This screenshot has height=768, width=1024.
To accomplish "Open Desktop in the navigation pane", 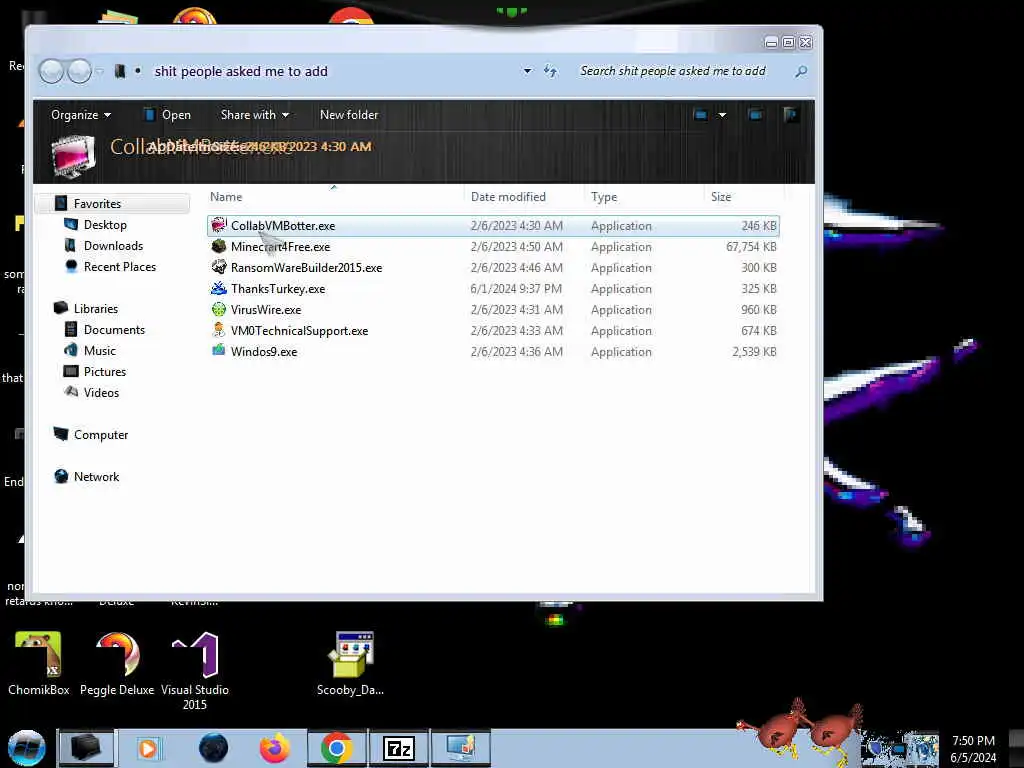I will pos(104,225).
